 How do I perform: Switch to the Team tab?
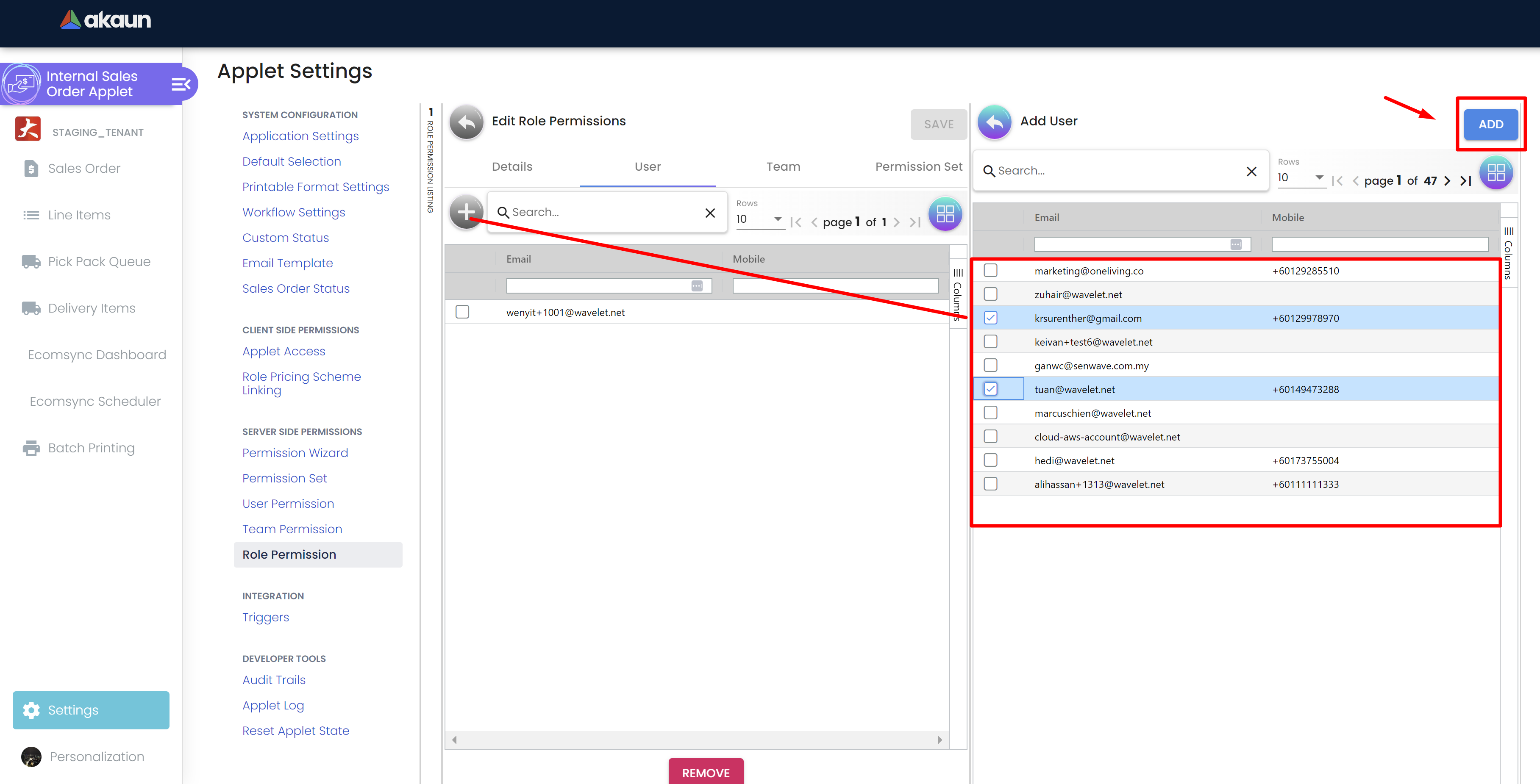783,167
